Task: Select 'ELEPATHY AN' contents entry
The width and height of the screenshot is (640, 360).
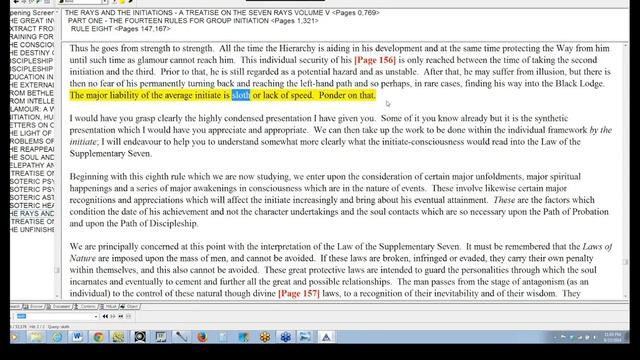Action: click(32, 165)
